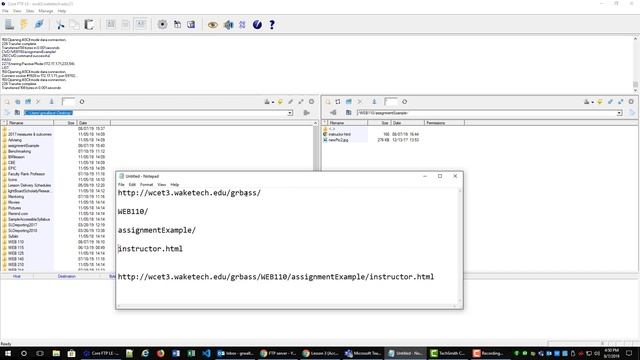
Task: Click the WEB110/ line in Notepad
Action: tap(133, 211)
